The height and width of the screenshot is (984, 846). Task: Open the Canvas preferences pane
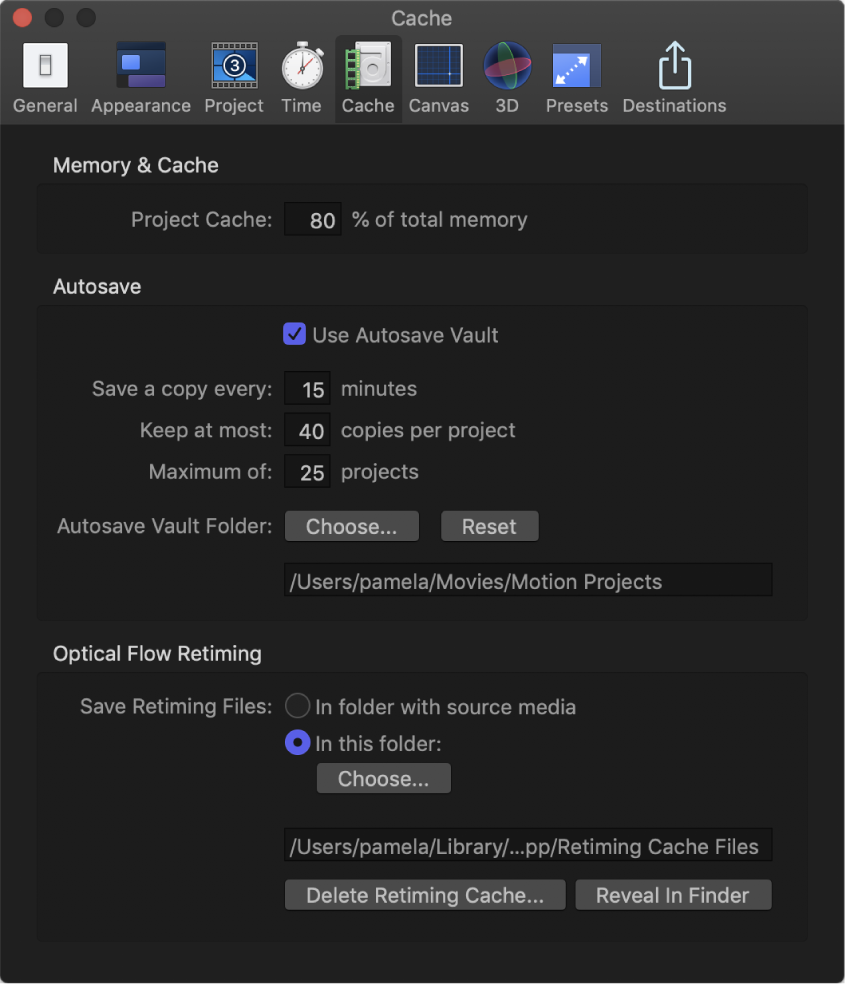(x=438, y=78)
